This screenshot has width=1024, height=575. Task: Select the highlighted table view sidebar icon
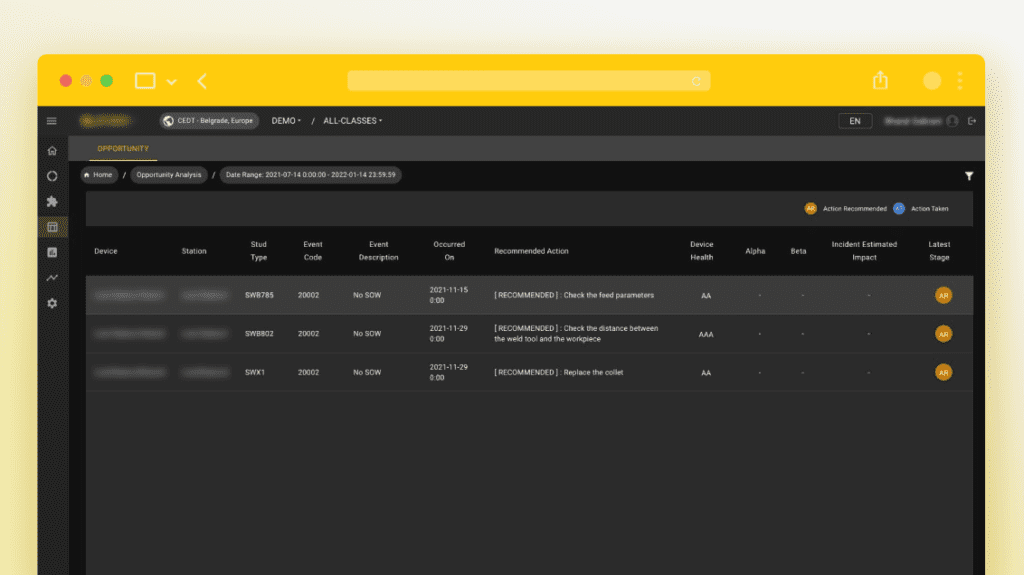click(x=52, y=227)
